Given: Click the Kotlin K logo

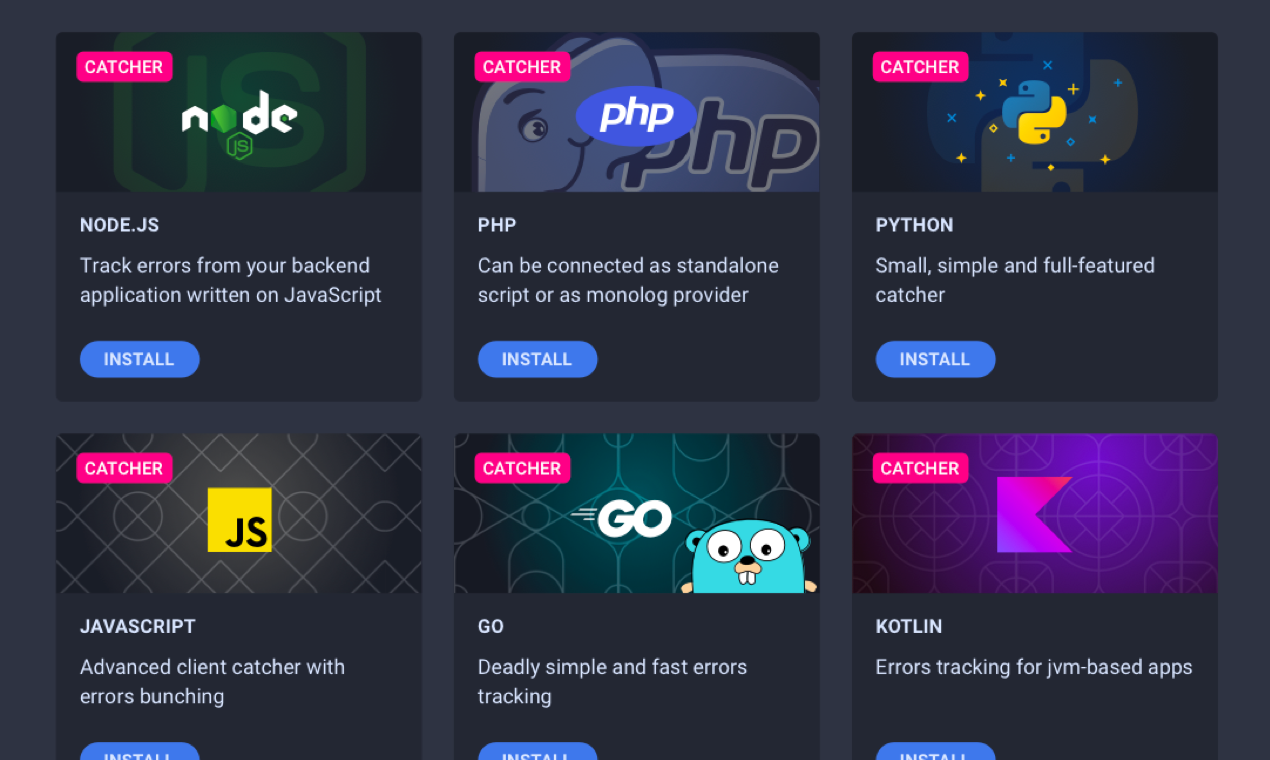Looking at the screenshot, I should click(1034, 515).
